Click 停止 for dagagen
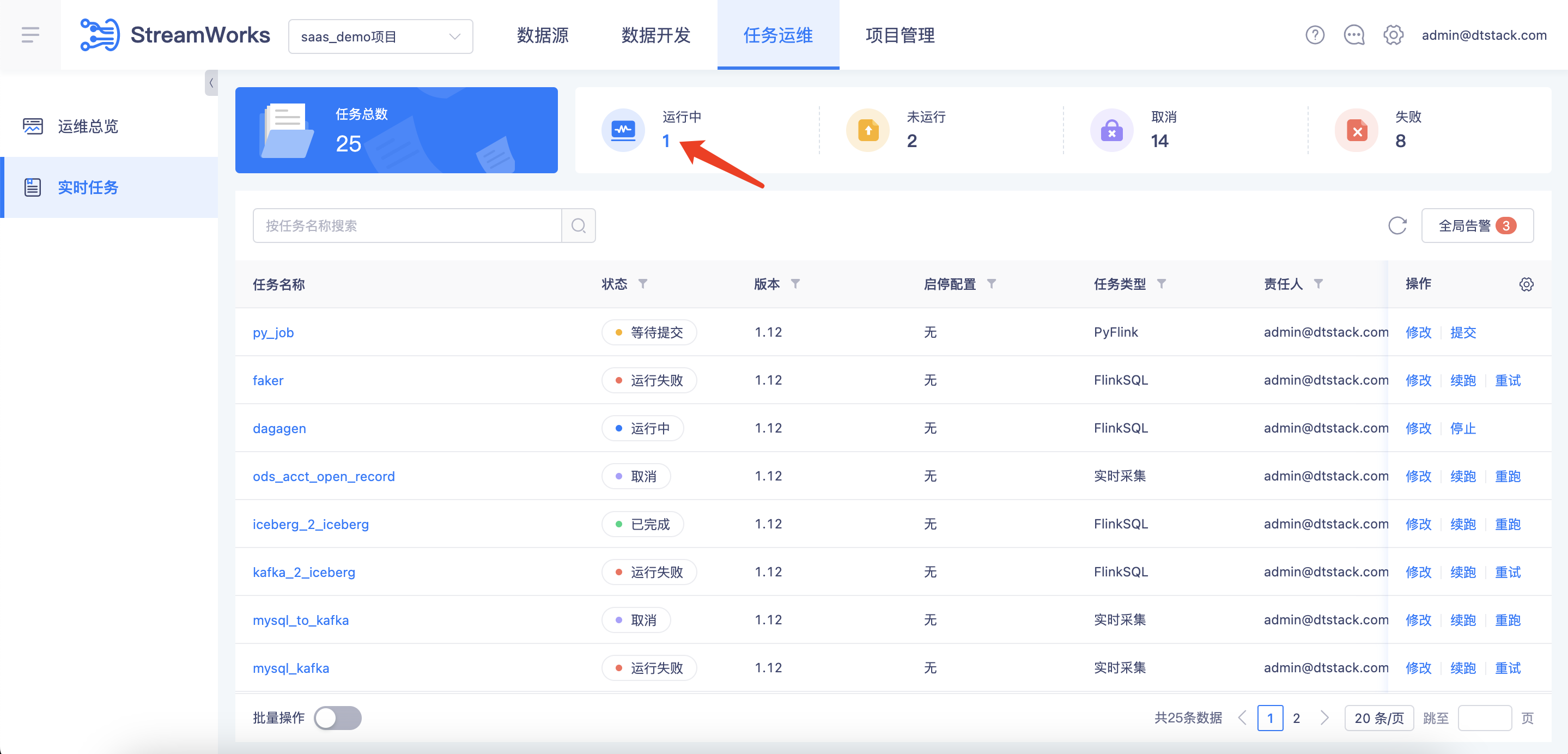 pos(1463,428)
